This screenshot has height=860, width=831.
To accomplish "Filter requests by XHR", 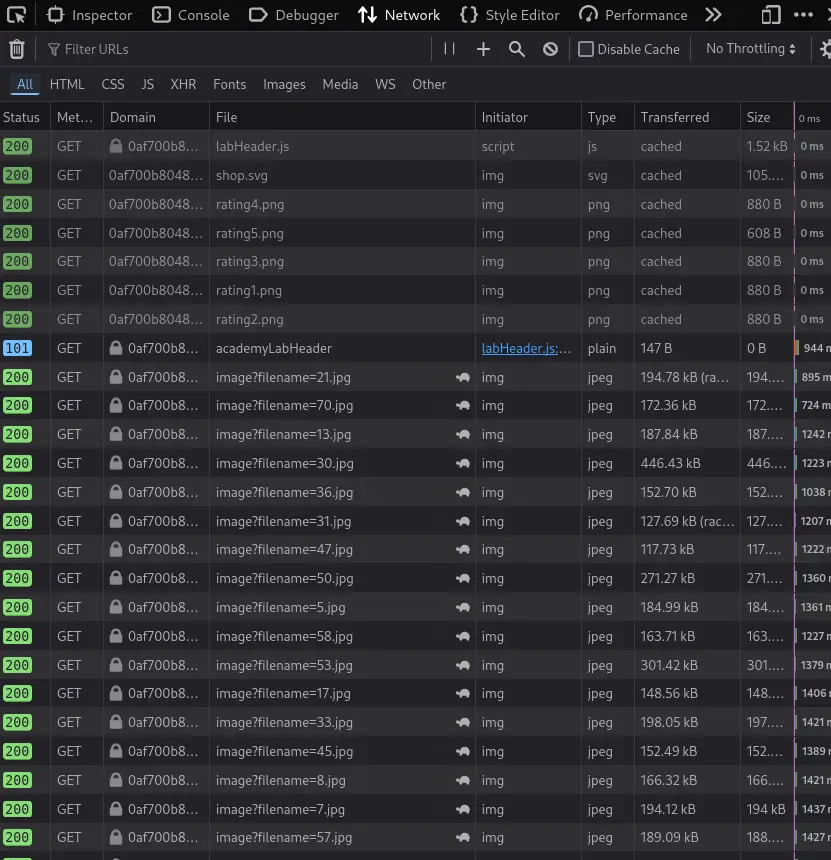I will 183,84.
